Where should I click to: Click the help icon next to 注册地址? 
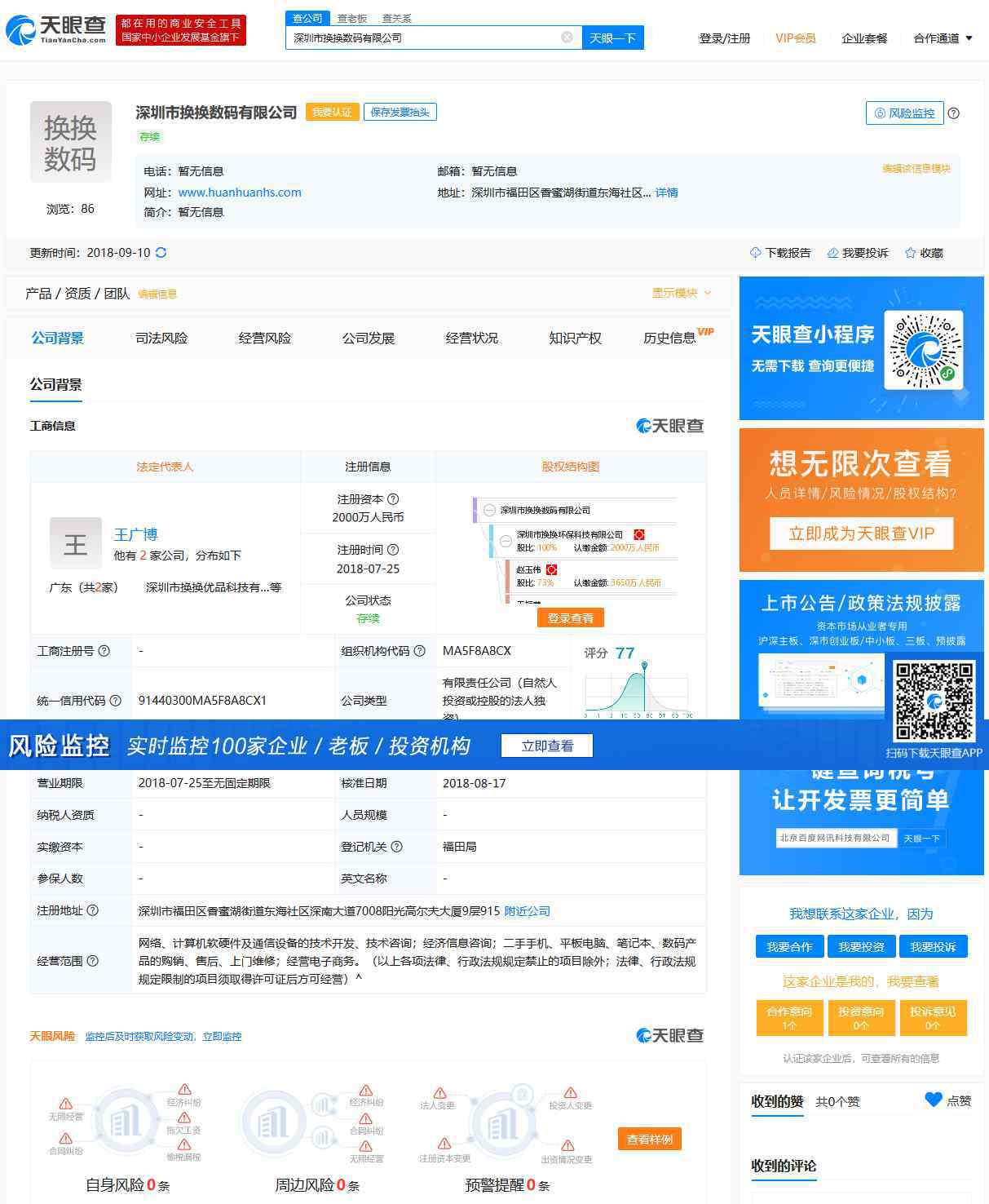[93, 910]
